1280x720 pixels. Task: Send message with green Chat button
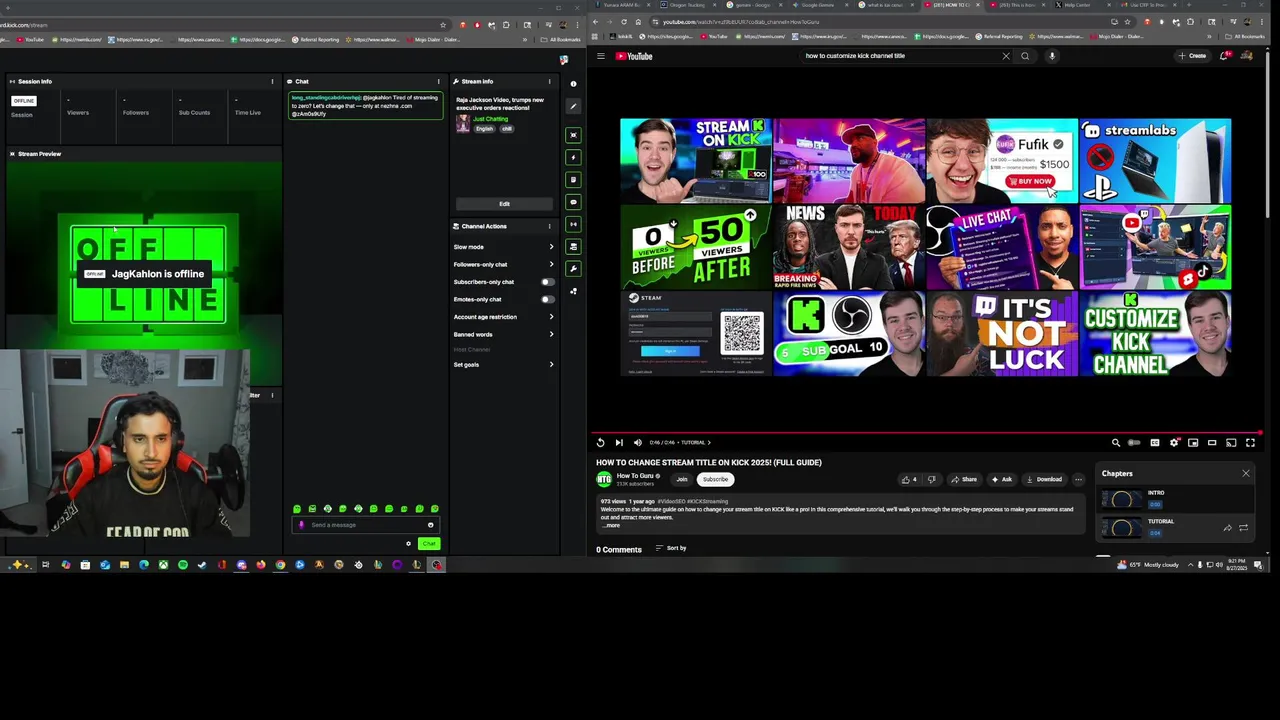coord(429,544)
